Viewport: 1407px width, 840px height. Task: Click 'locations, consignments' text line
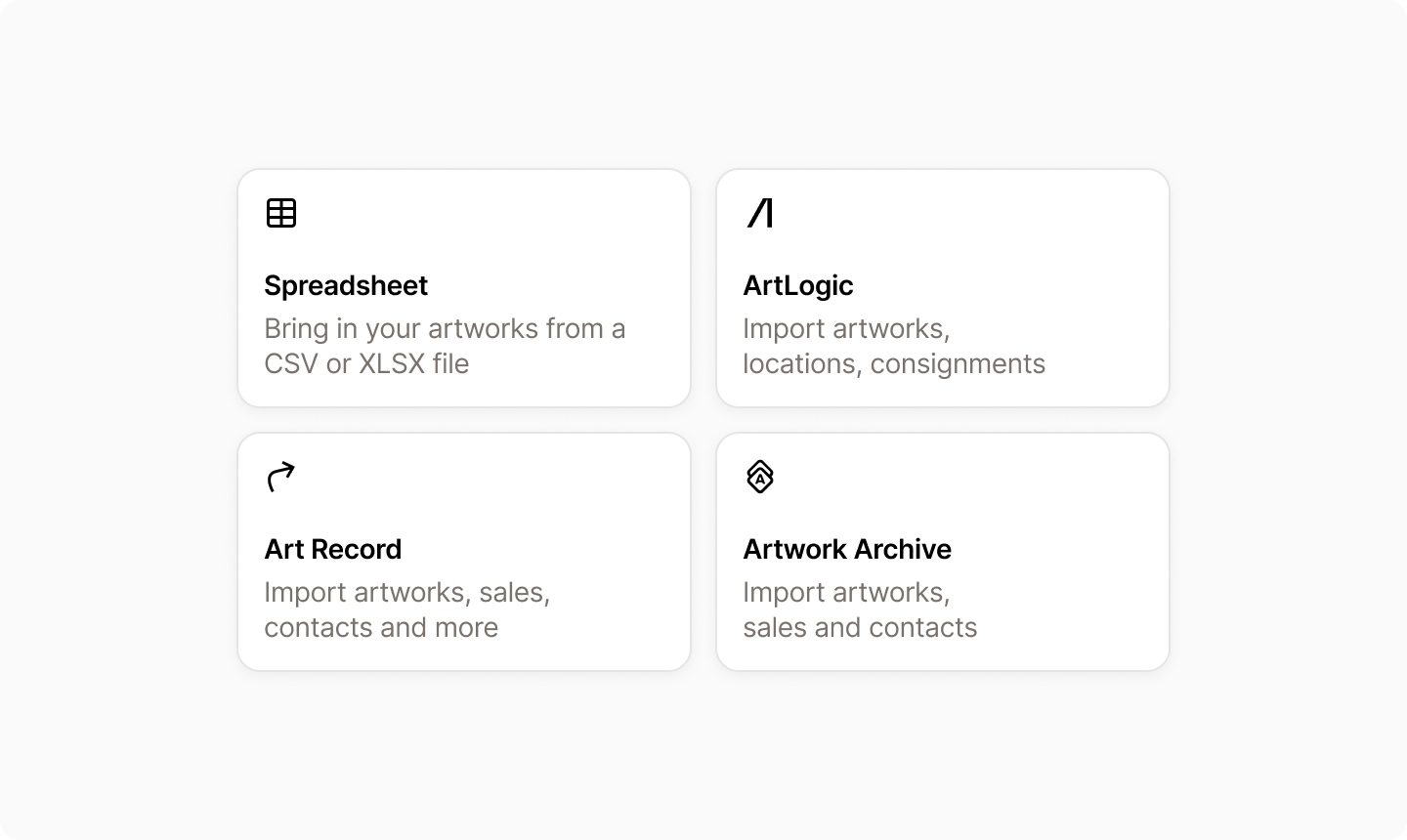[894, 363]
